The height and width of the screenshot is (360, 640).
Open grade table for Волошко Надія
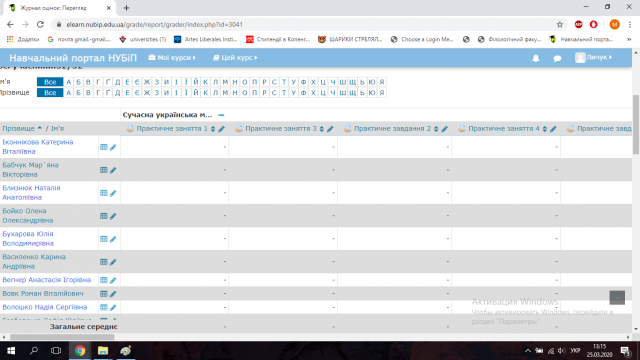click(x=104, y=307)
